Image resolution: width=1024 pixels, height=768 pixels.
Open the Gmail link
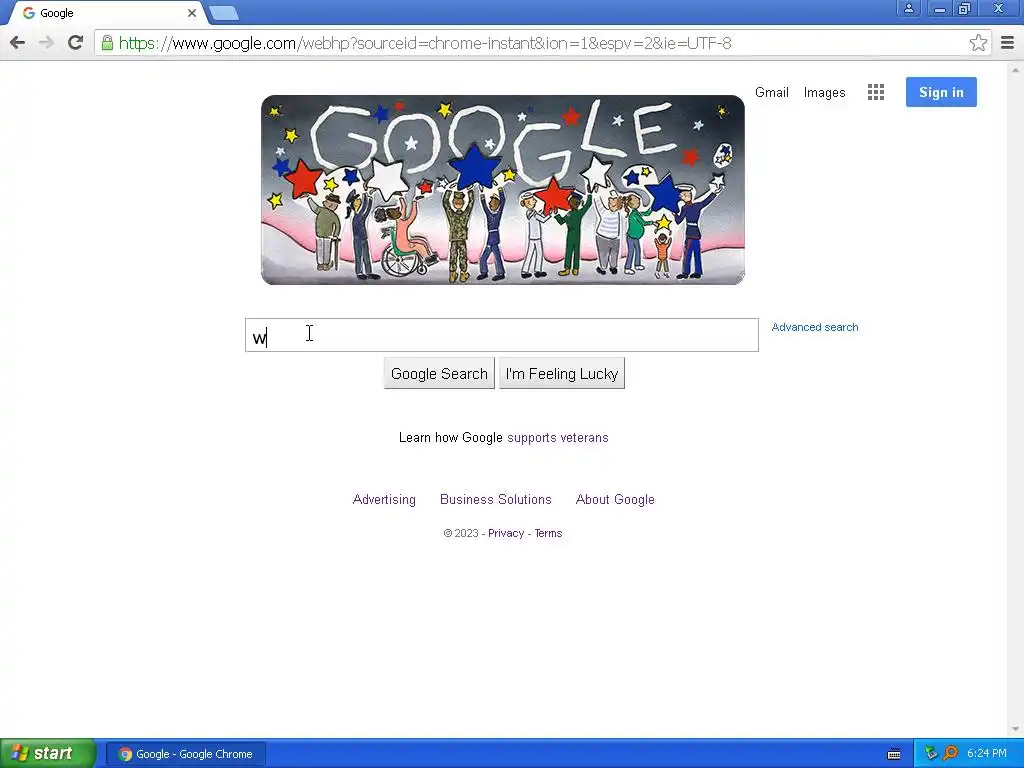[x=772, y=92]
